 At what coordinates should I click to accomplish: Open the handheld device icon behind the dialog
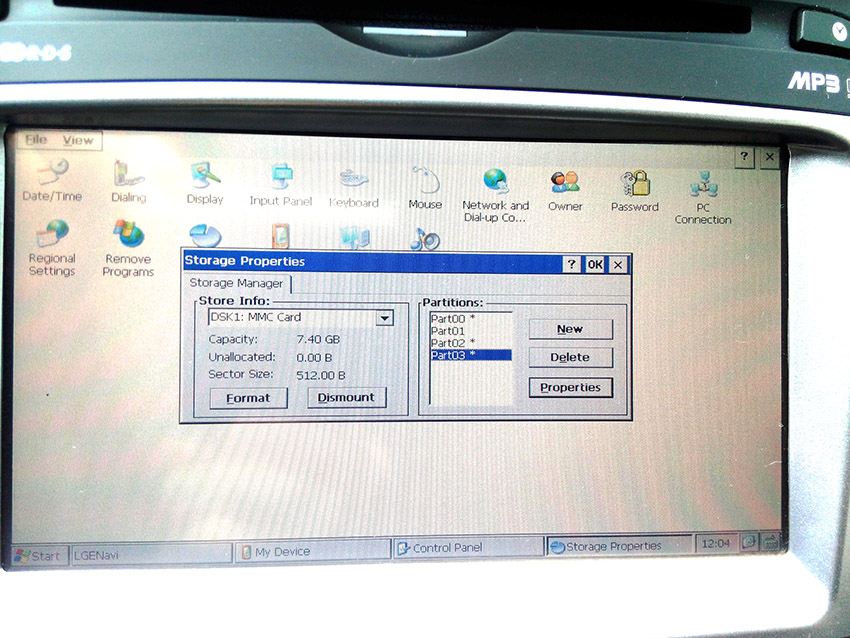(280, 237)
